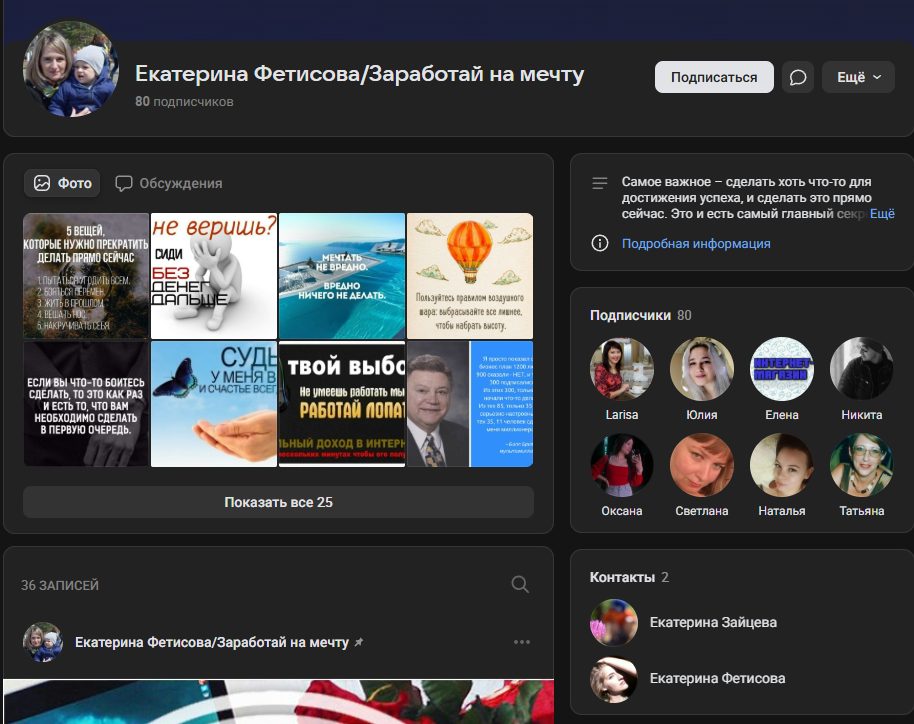
Task: Open a chat via the message bubble icon
Action: (x=797, y=75)
